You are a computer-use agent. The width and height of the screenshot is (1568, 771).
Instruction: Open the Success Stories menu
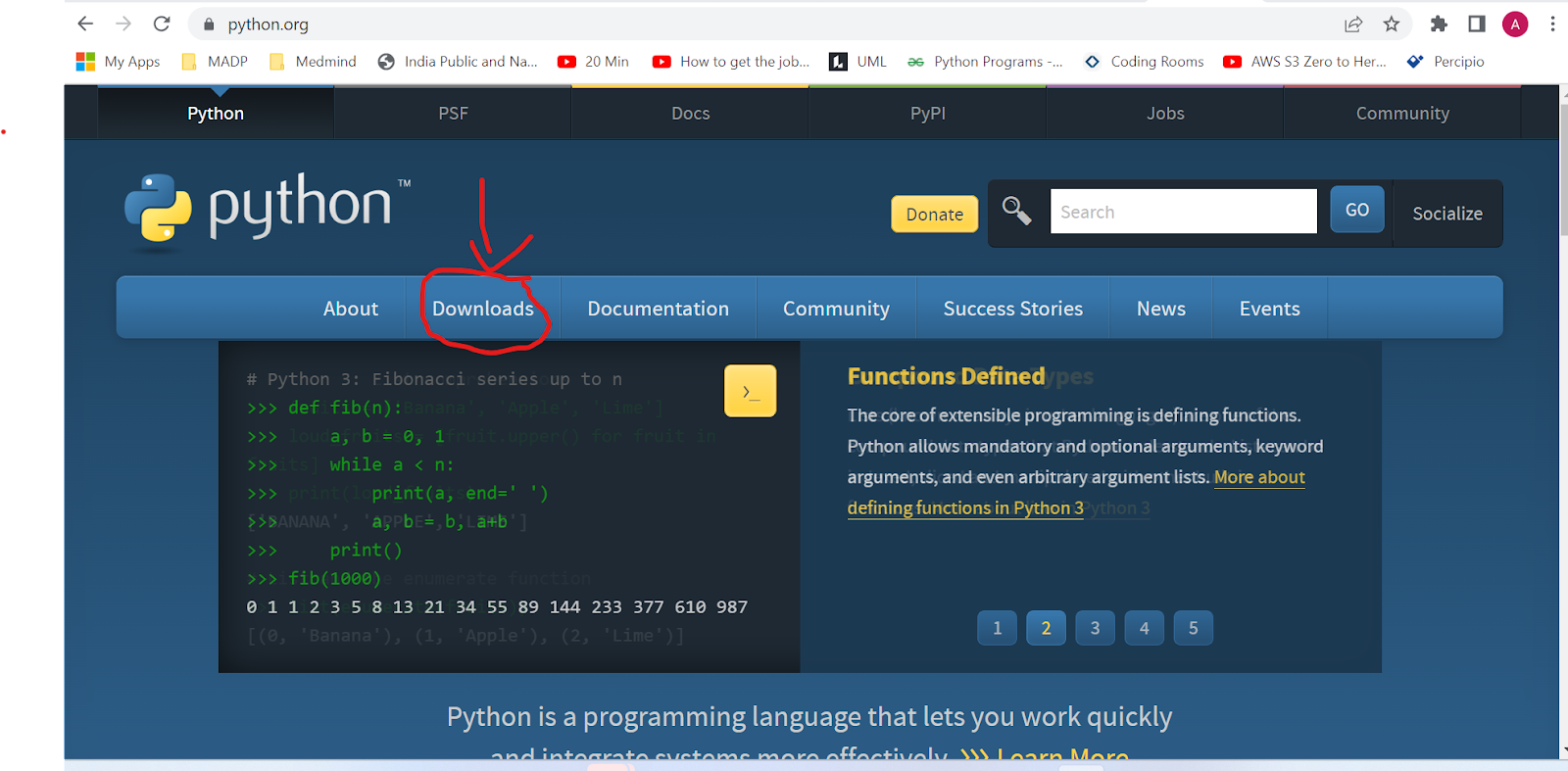tap(1013, 308)
